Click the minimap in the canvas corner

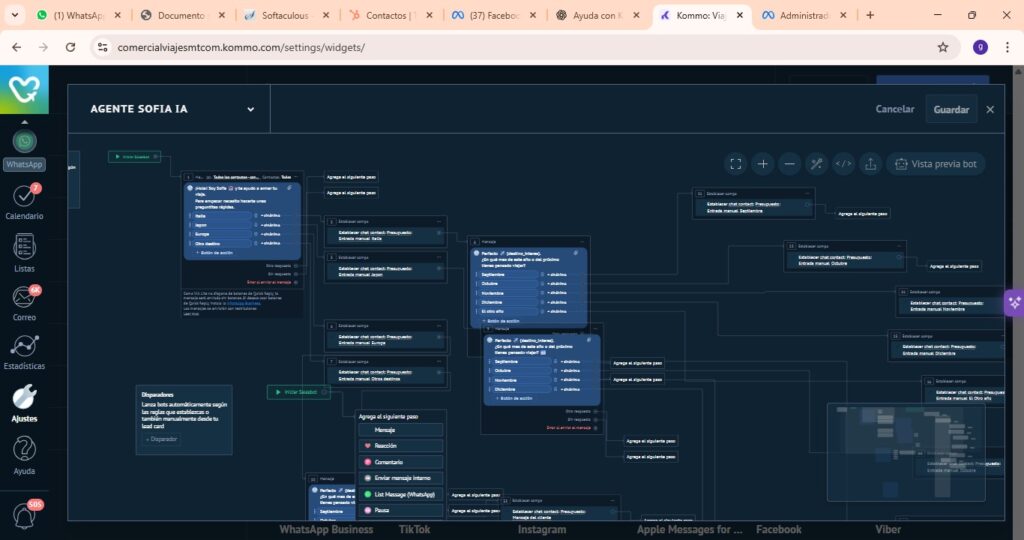tap(905, 452)
